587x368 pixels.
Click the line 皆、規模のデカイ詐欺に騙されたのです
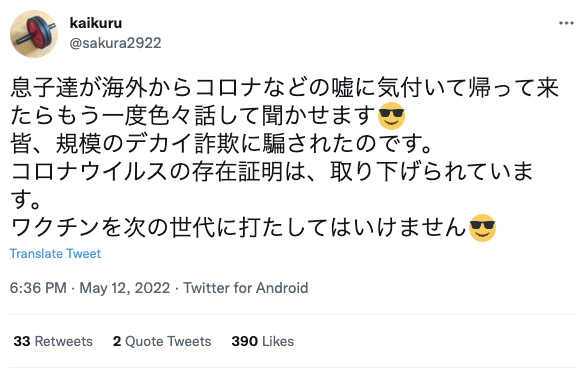[222, 144]
